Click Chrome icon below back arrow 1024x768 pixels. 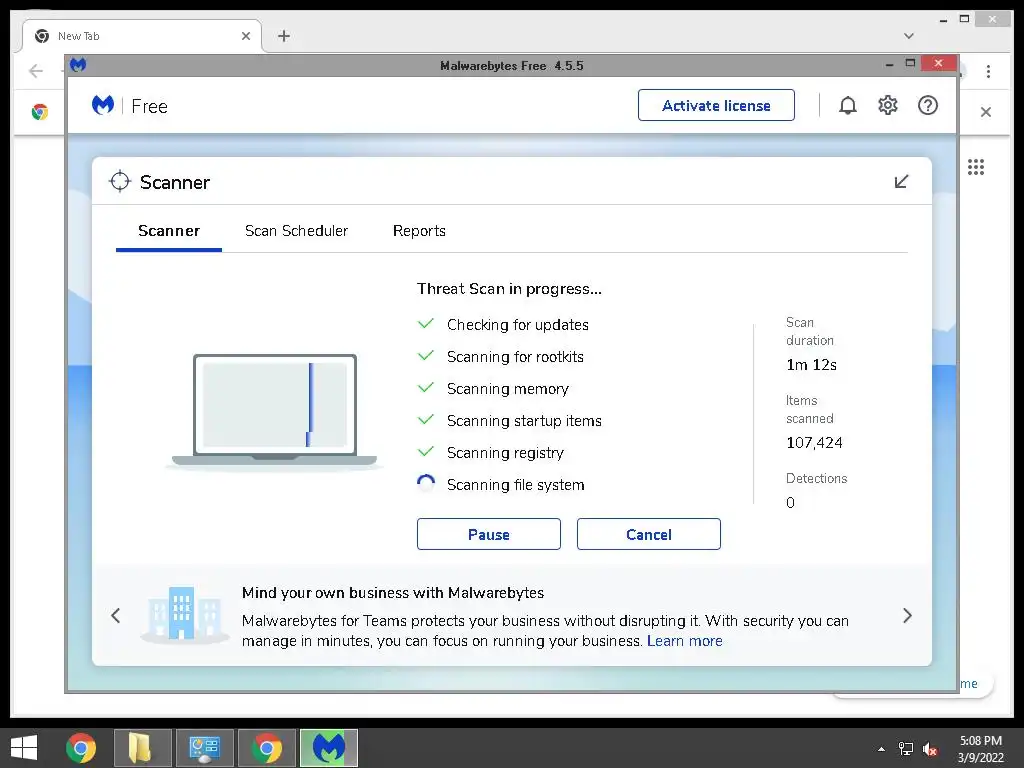pos(40,112)
